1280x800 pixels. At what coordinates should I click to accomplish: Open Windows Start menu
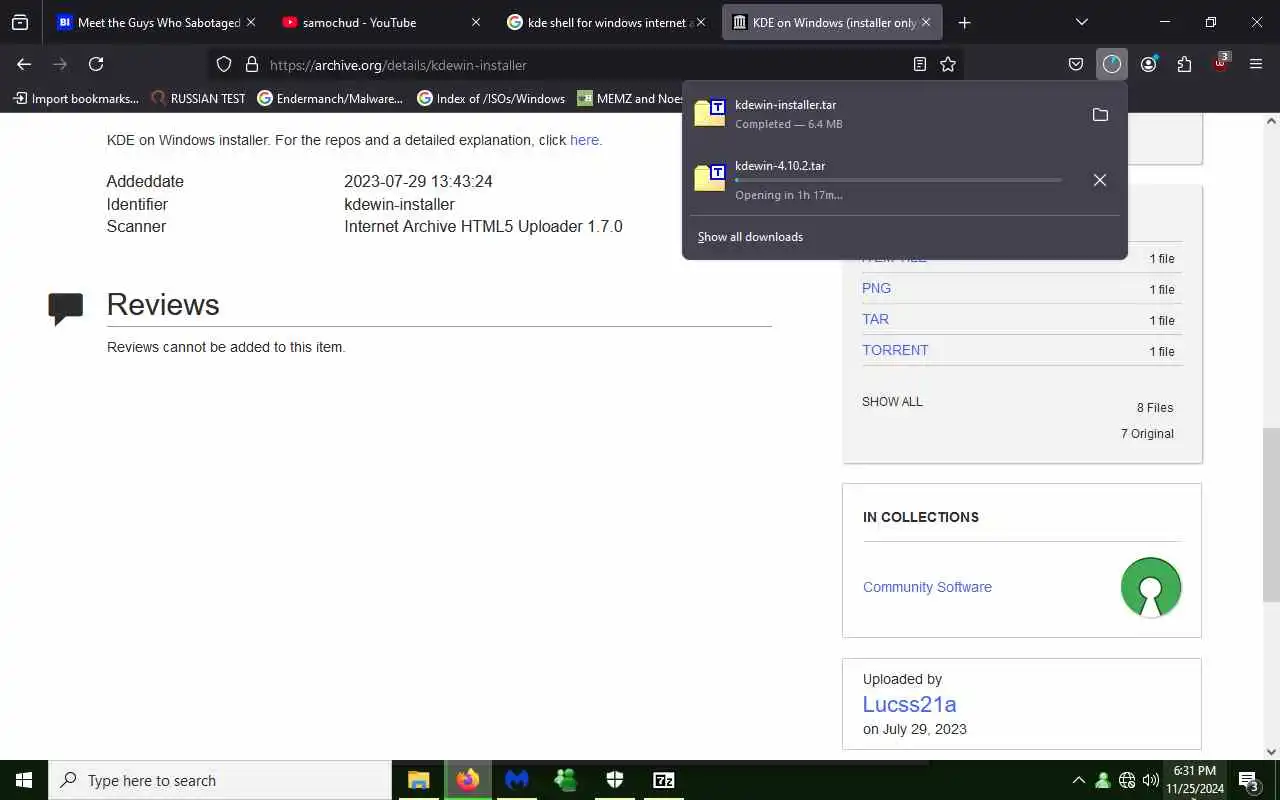[24, 780]
